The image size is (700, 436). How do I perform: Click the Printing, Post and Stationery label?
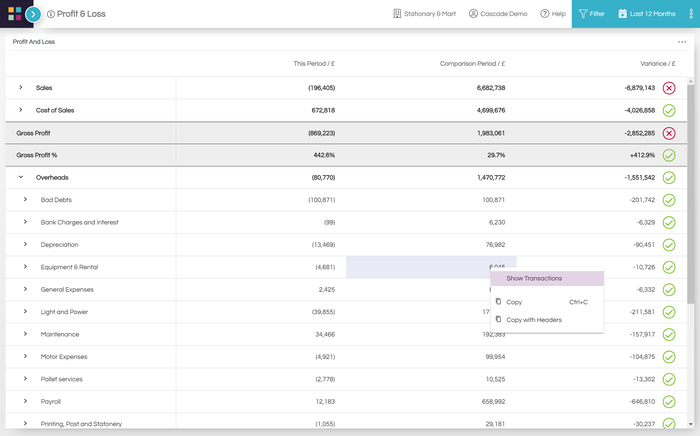[81, 424]
